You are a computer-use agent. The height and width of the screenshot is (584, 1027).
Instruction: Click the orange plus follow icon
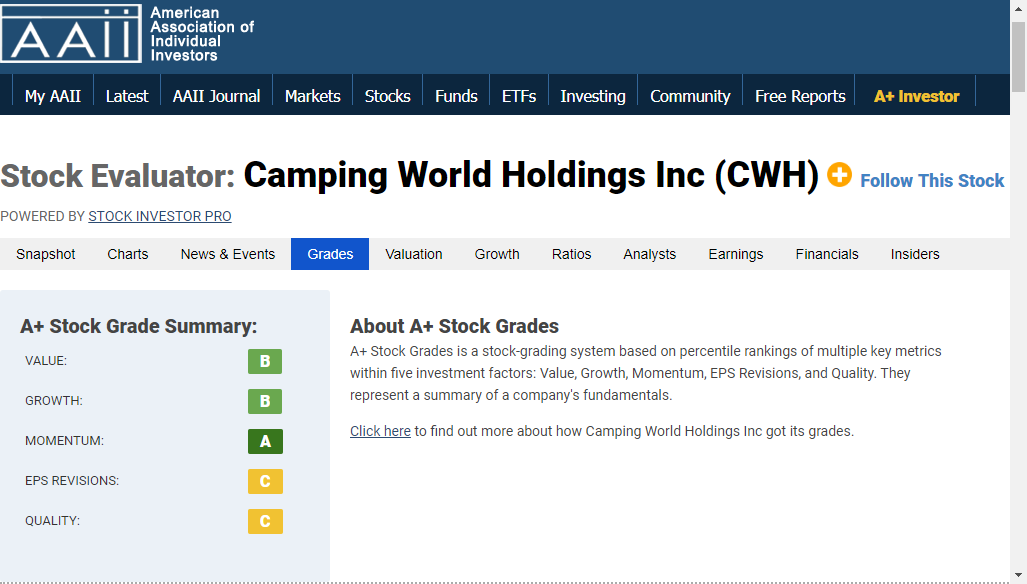pyautogui.click(x=839, y=175)
